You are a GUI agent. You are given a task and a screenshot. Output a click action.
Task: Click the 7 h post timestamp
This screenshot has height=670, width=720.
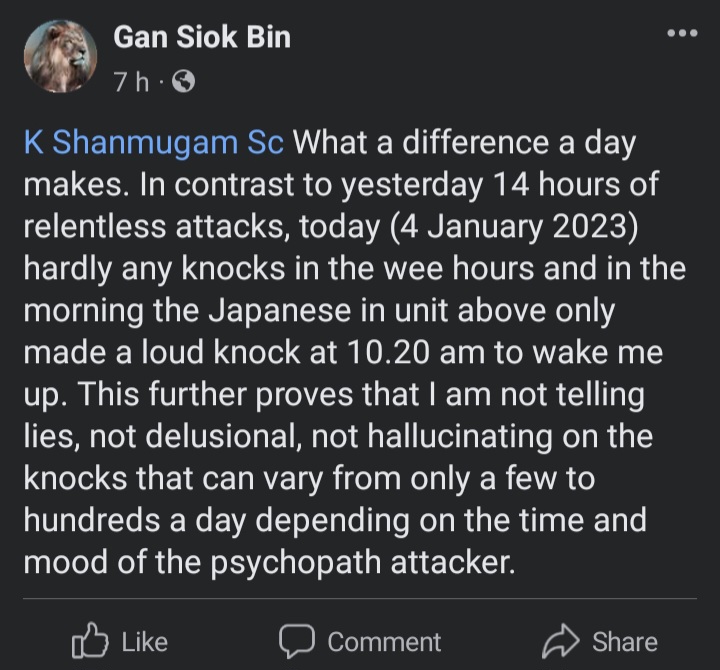[x=130, y=83]
